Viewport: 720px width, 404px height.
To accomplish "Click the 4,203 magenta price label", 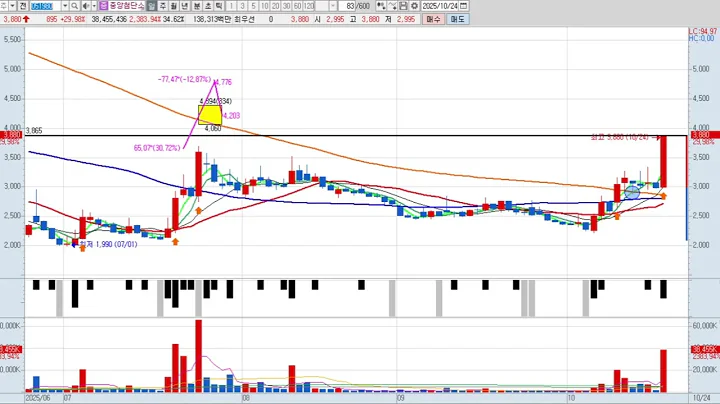I will coord(231,116).
